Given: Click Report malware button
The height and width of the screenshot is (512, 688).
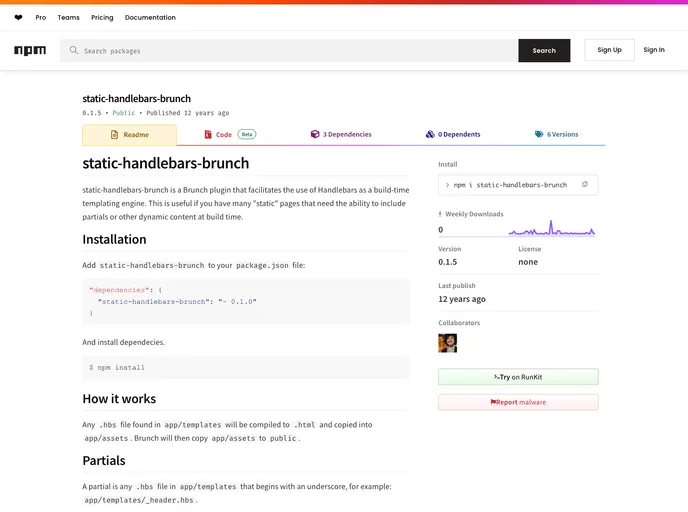Looking at the screenshot, I should (518, 402).
